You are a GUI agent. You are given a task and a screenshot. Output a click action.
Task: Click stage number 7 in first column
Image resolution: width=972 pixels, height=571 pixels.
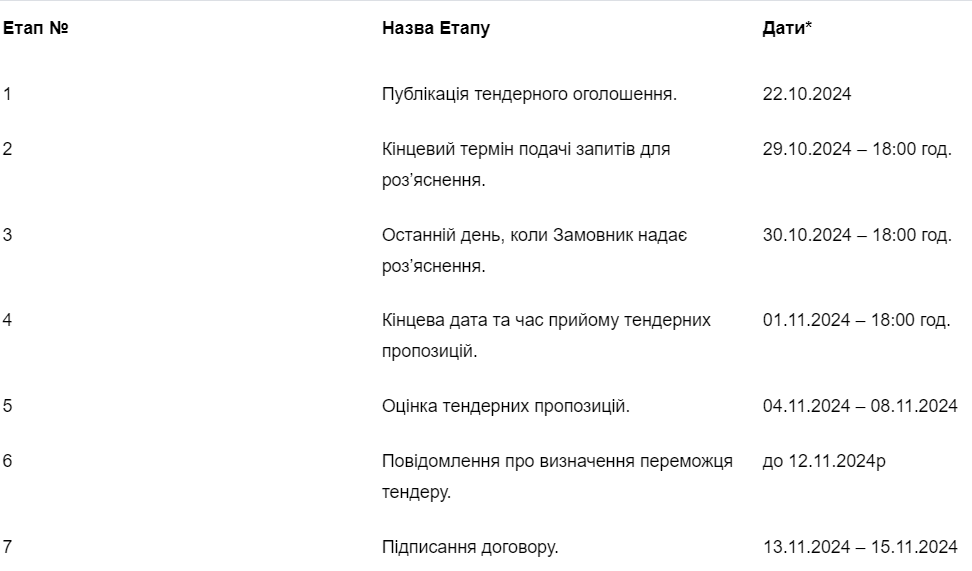click(7, 547)
